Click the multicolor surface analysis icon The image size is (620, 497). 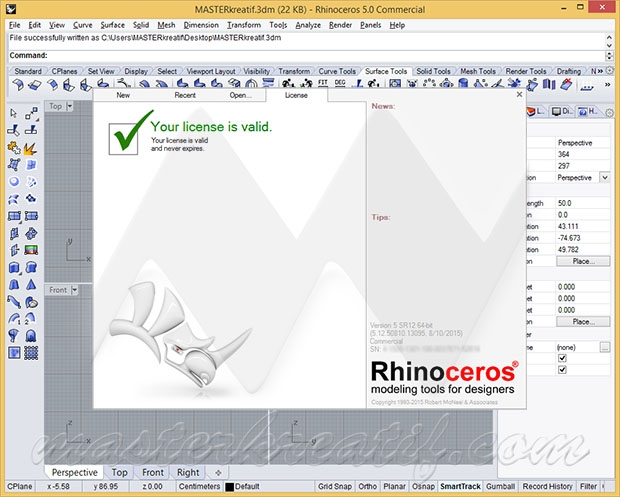(x=31, y=250)
